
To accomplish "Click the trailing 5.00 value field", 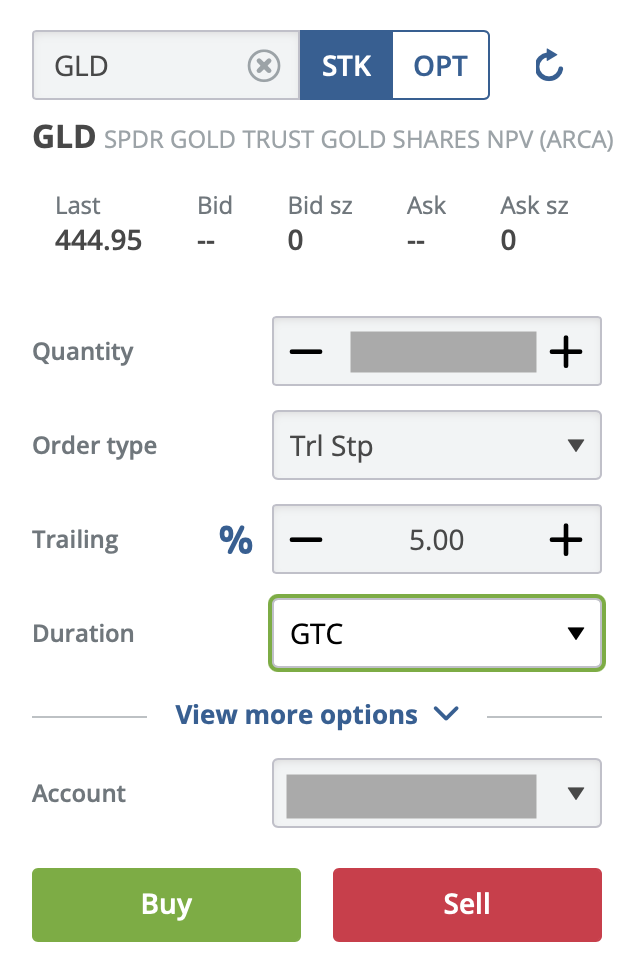I will (437, 540).
